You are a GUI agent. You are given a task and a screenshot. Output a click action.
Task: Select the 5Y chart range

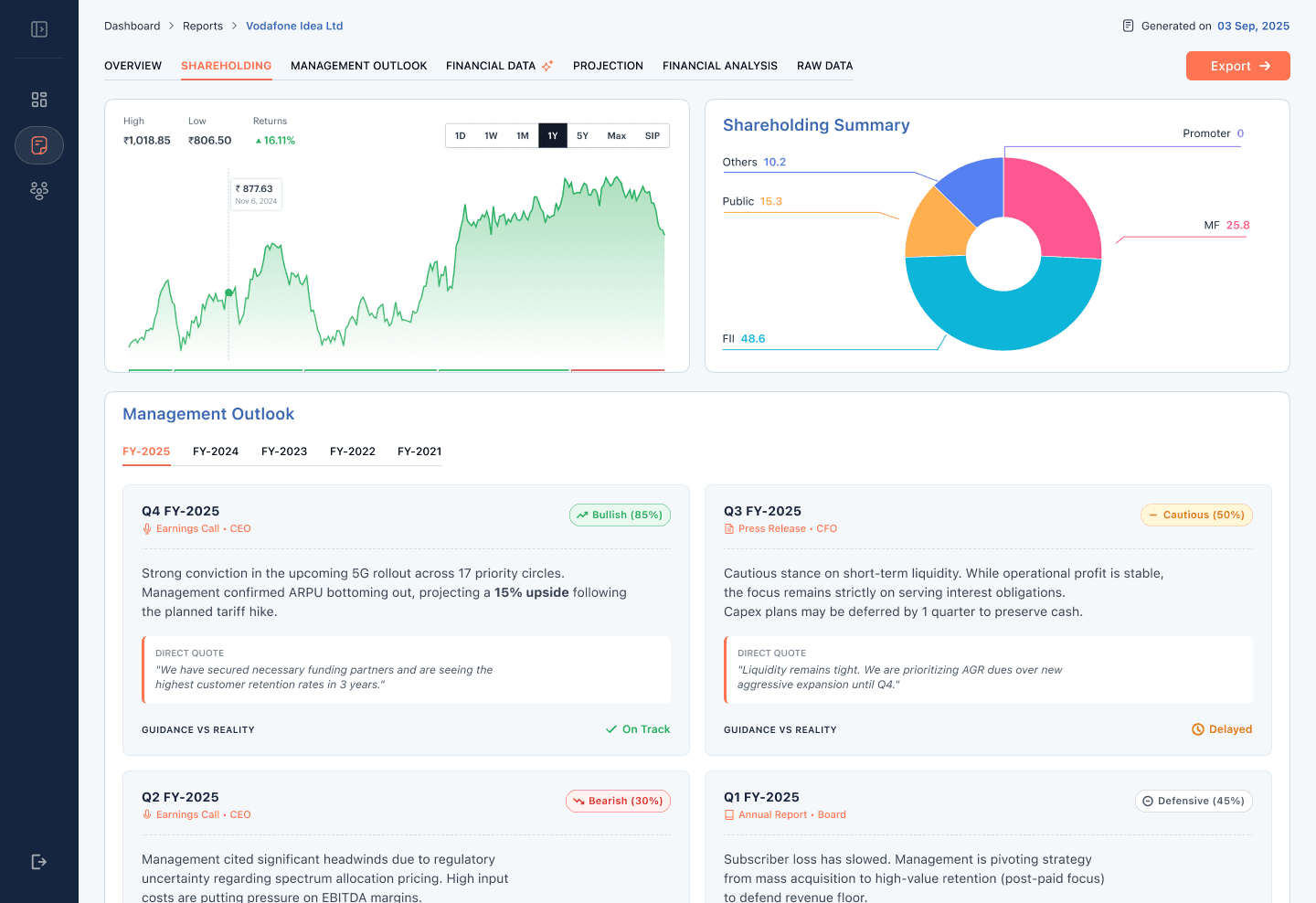(583, 136)
